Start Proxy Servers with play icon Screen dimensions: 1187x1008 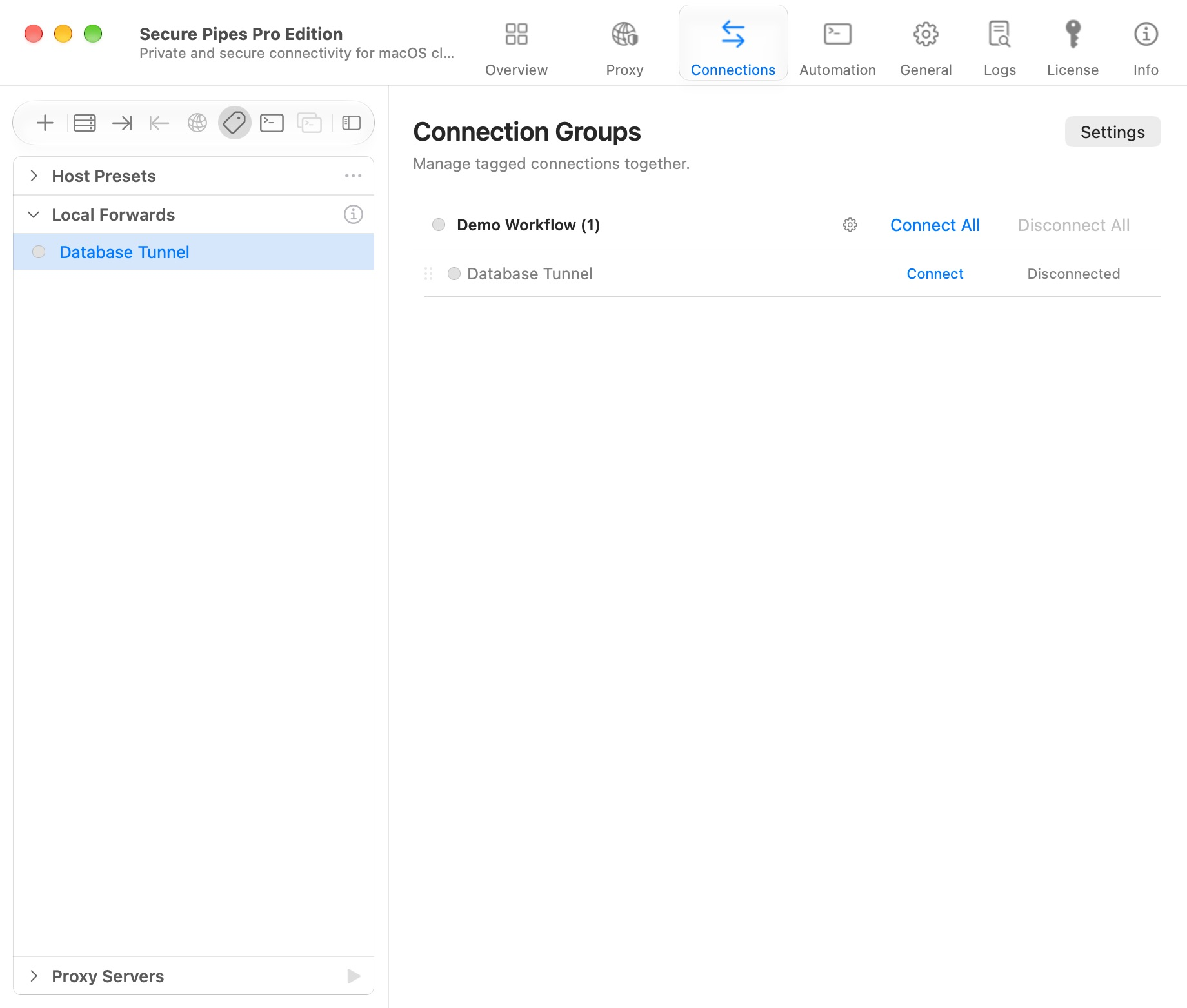[x=354, y=976]
